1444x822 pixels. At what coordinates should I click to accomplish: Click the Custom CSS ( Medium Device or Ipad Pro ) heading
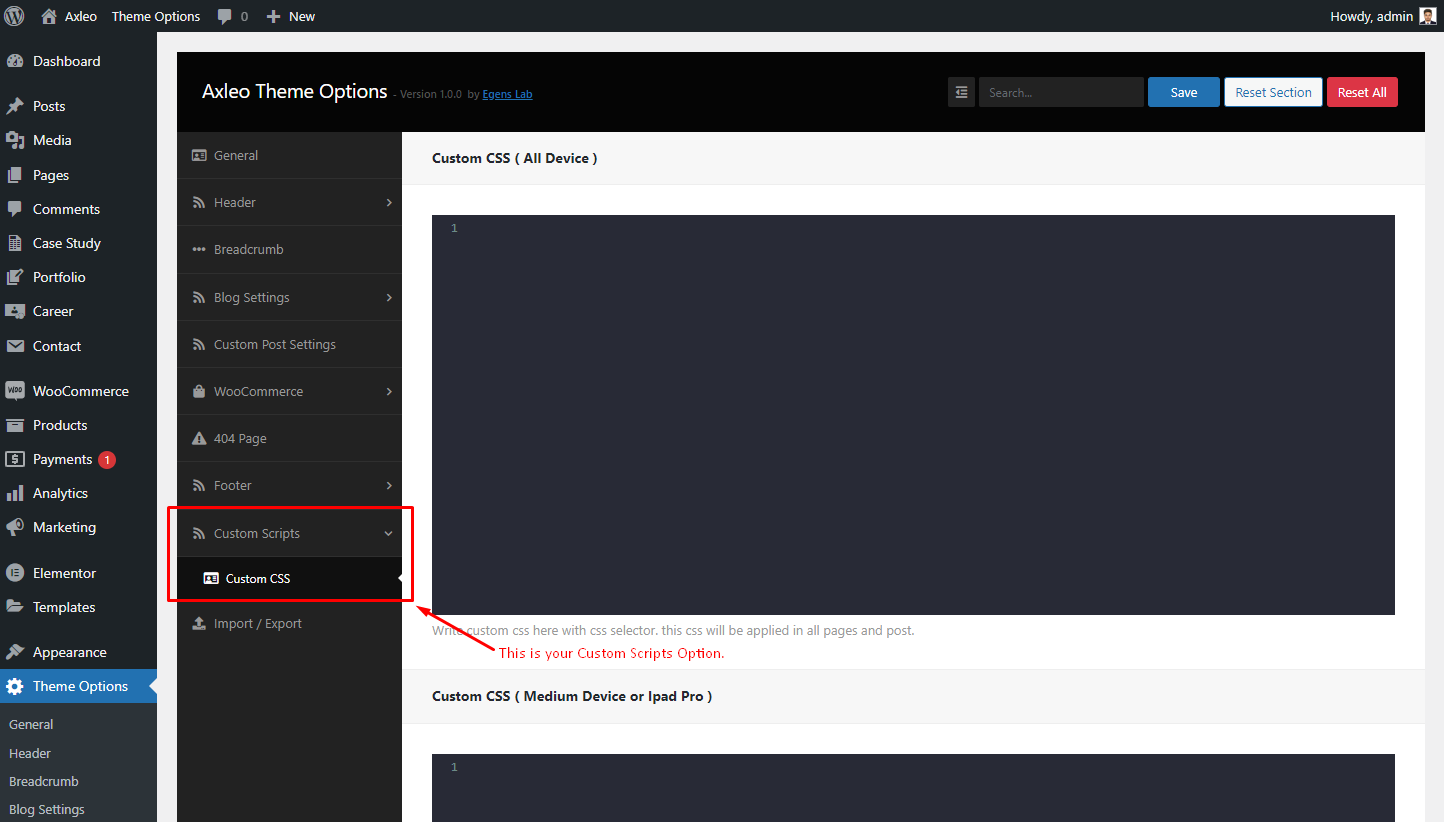click(x=572, y=696)
